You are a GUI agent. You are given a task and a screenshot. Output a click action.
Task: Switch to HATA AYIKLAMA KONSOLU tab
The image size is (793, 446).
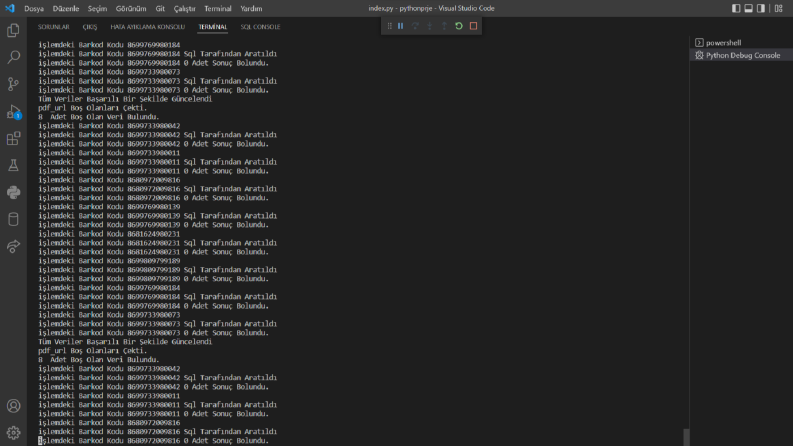(148, 27)
